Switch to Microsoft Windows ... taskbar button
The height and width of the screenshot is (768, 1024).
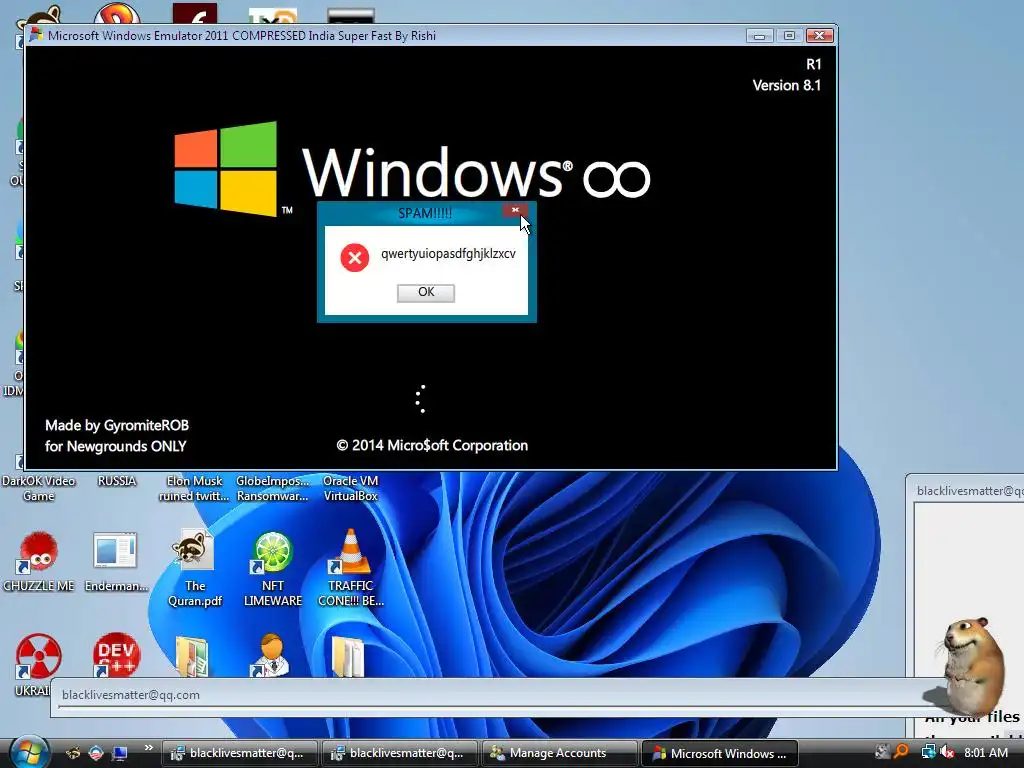[719, 753]
